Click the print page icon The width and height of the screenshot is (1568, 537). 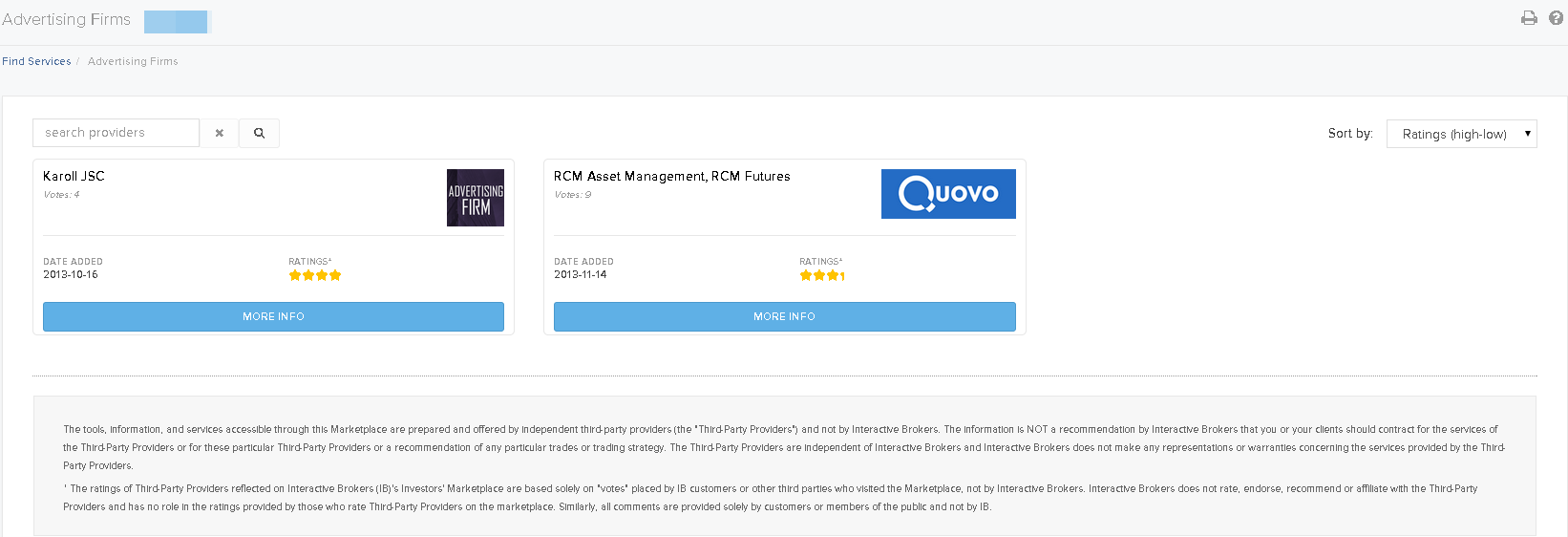coord(1529,18)
